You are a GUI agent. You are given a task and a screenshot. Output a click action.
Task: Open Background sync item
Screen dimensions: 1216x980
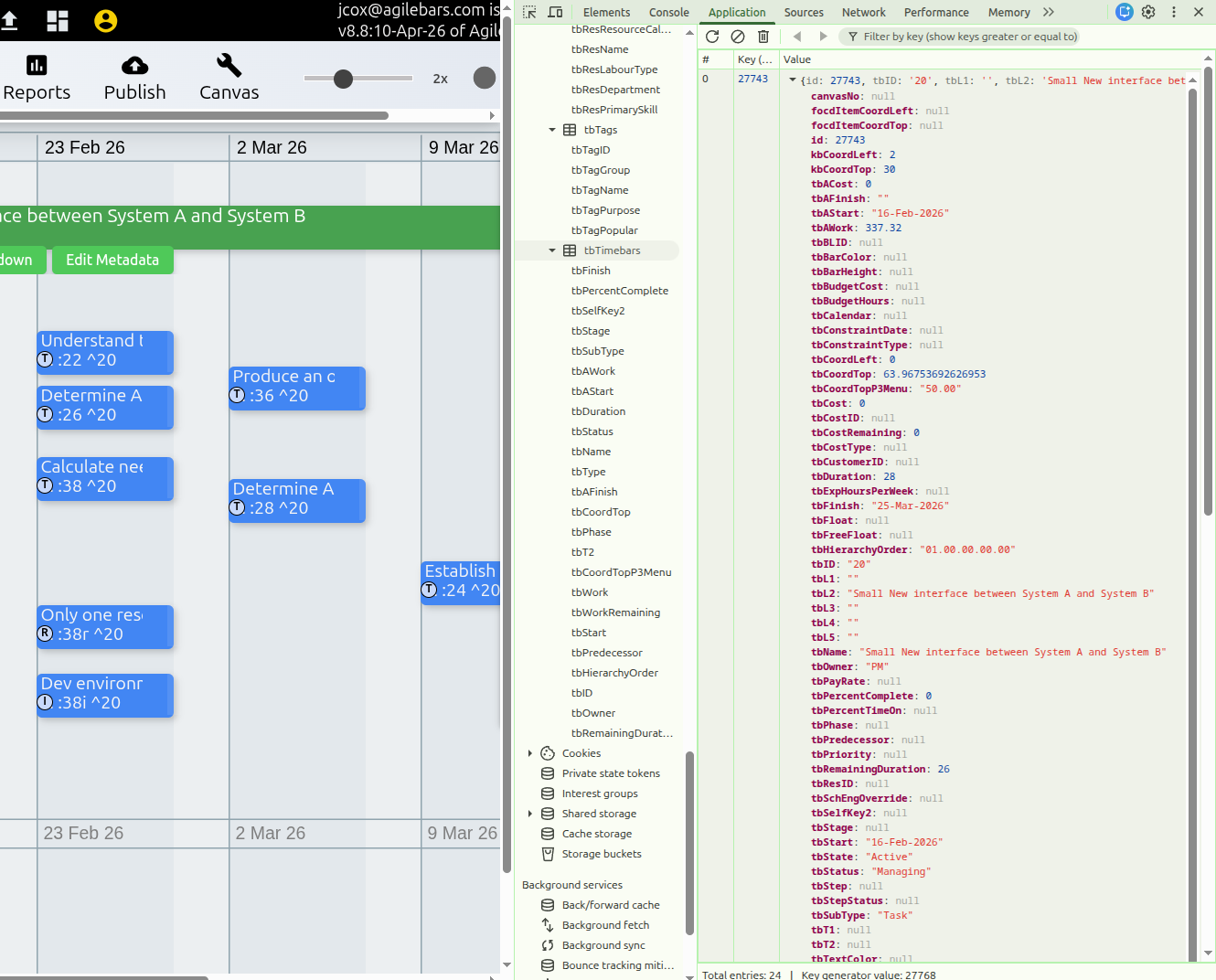pyautogui.click(x=603, y=945)
